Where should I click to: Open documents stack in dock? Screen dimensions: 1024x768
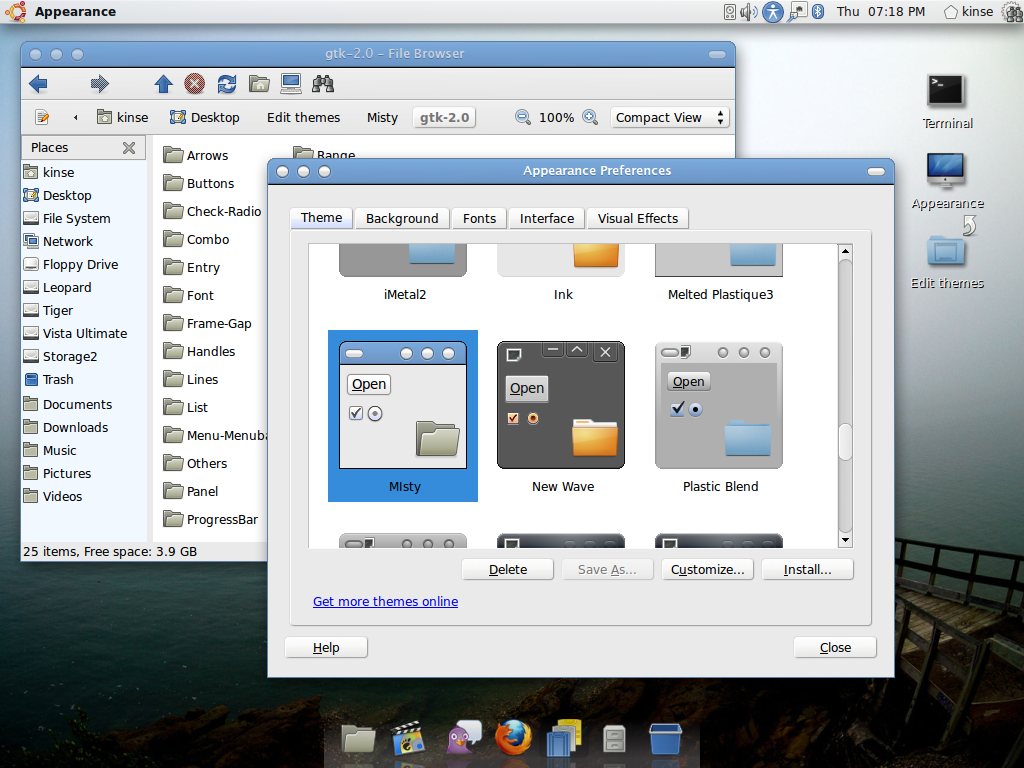click(x=564, y=738)
